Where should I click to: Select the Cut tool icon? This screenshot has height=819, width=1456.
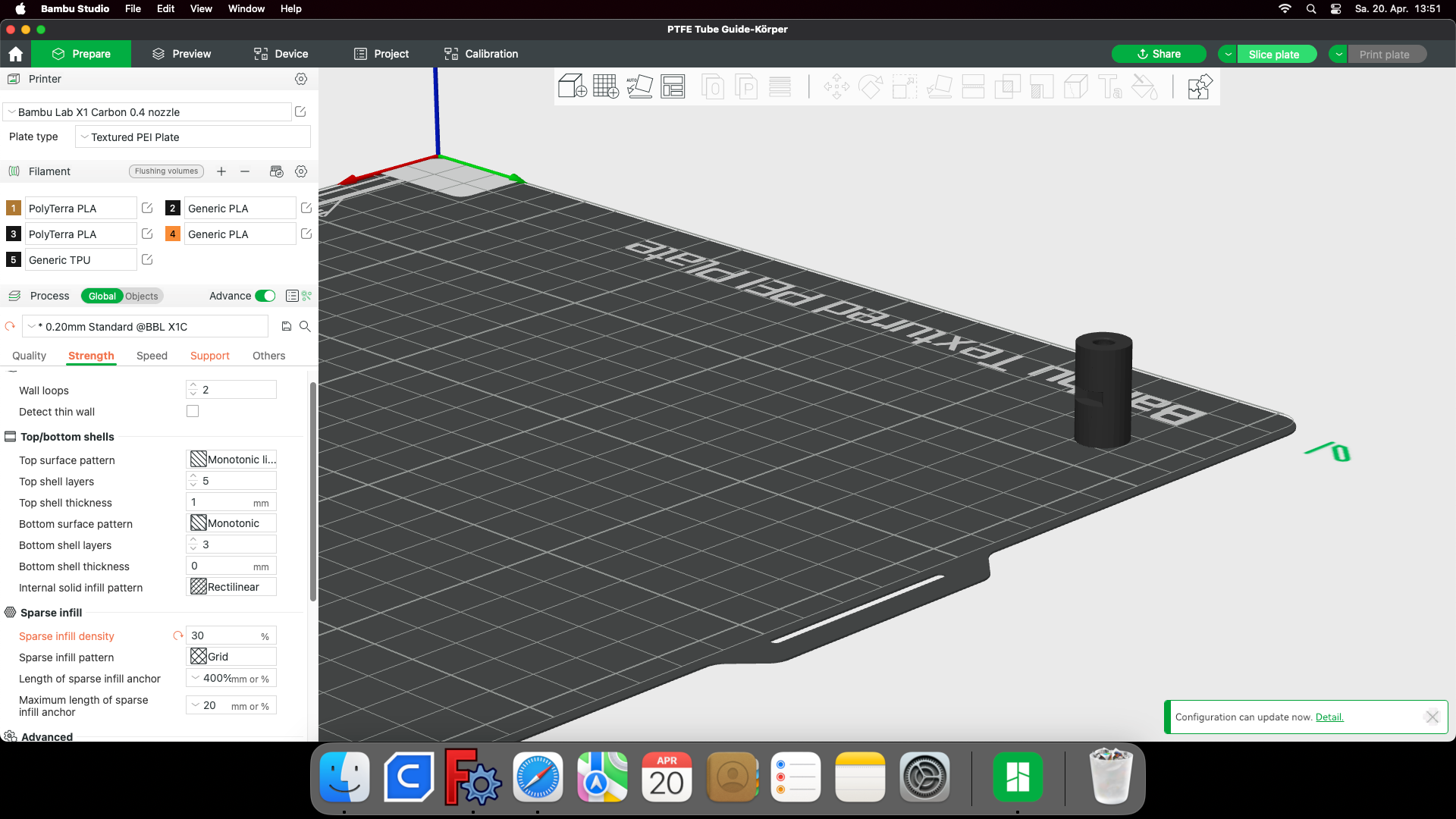(x=973, y=86)
